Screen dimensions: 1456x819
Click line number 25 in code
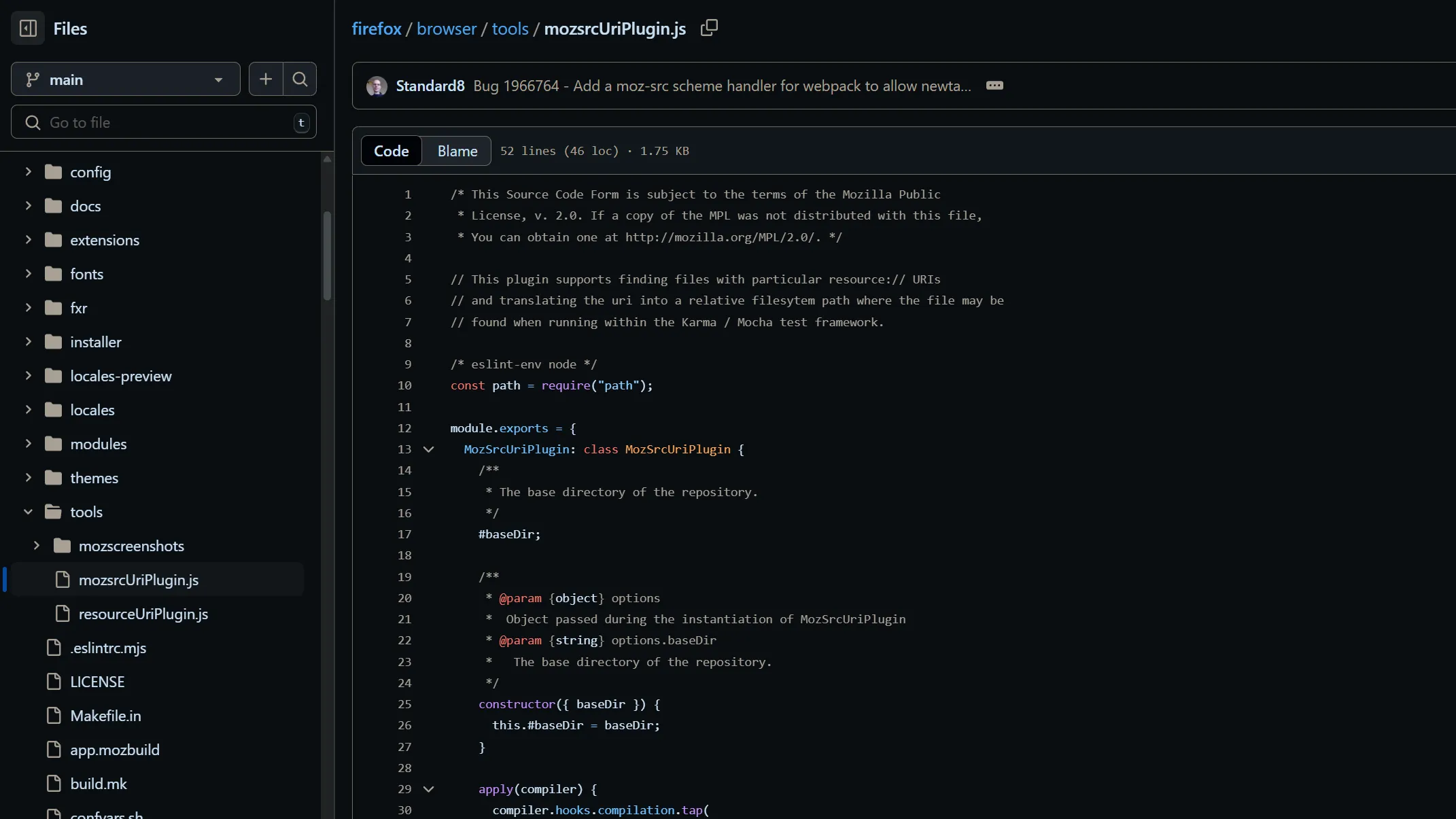404,704
